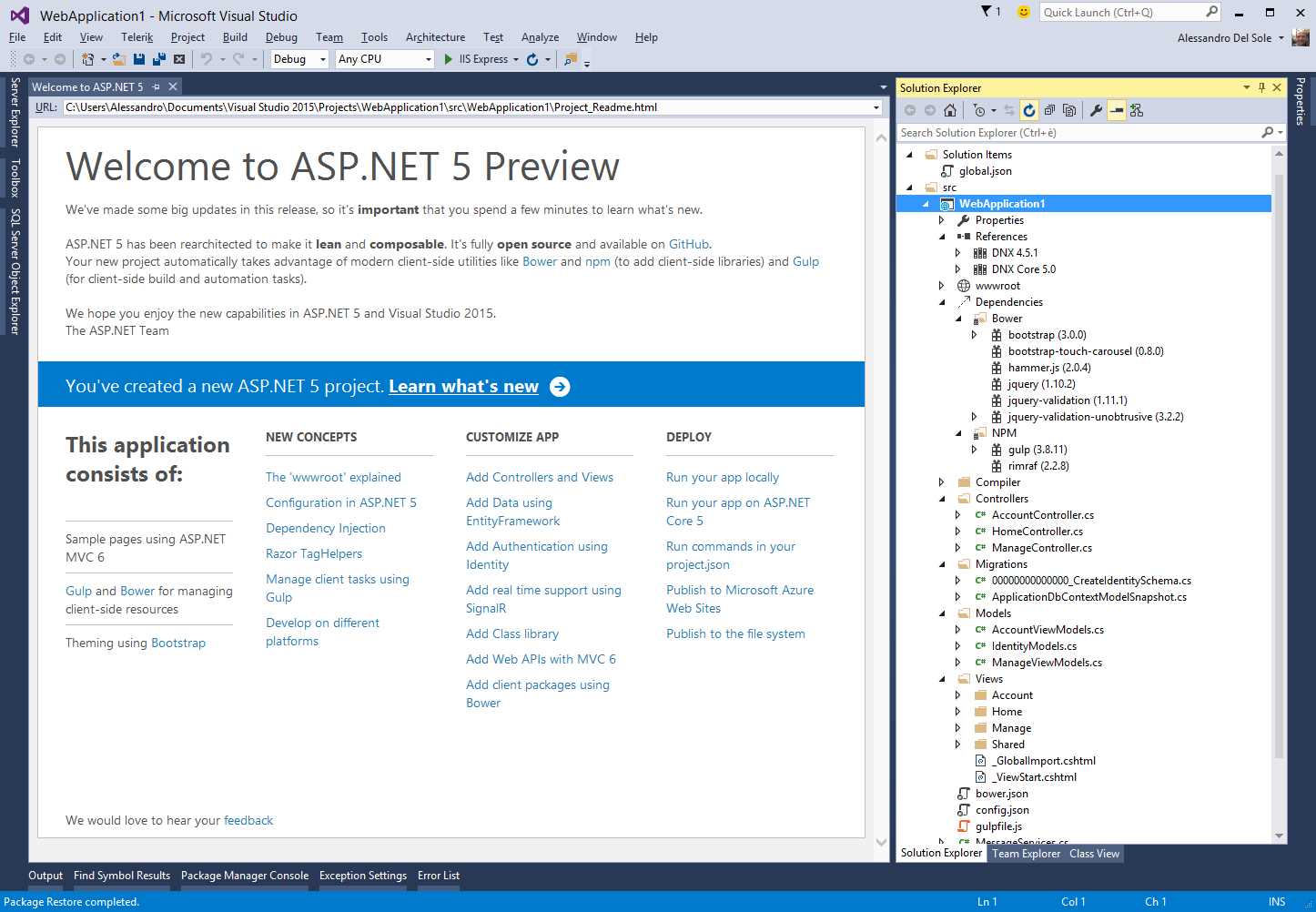1316x912 pixels.
Task: Click the Redo toolbar icon
Action: click(x=238, y=59)
